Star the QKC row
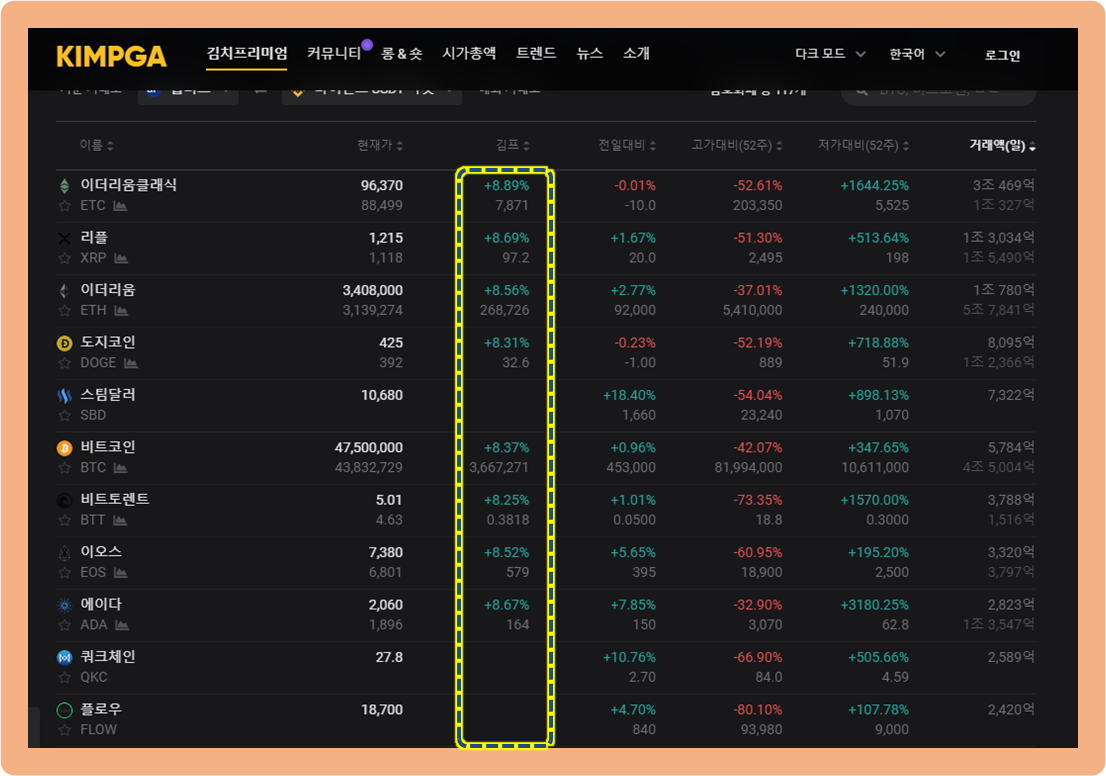Viewport: 1106px width, 776px height. pos(65,678)
